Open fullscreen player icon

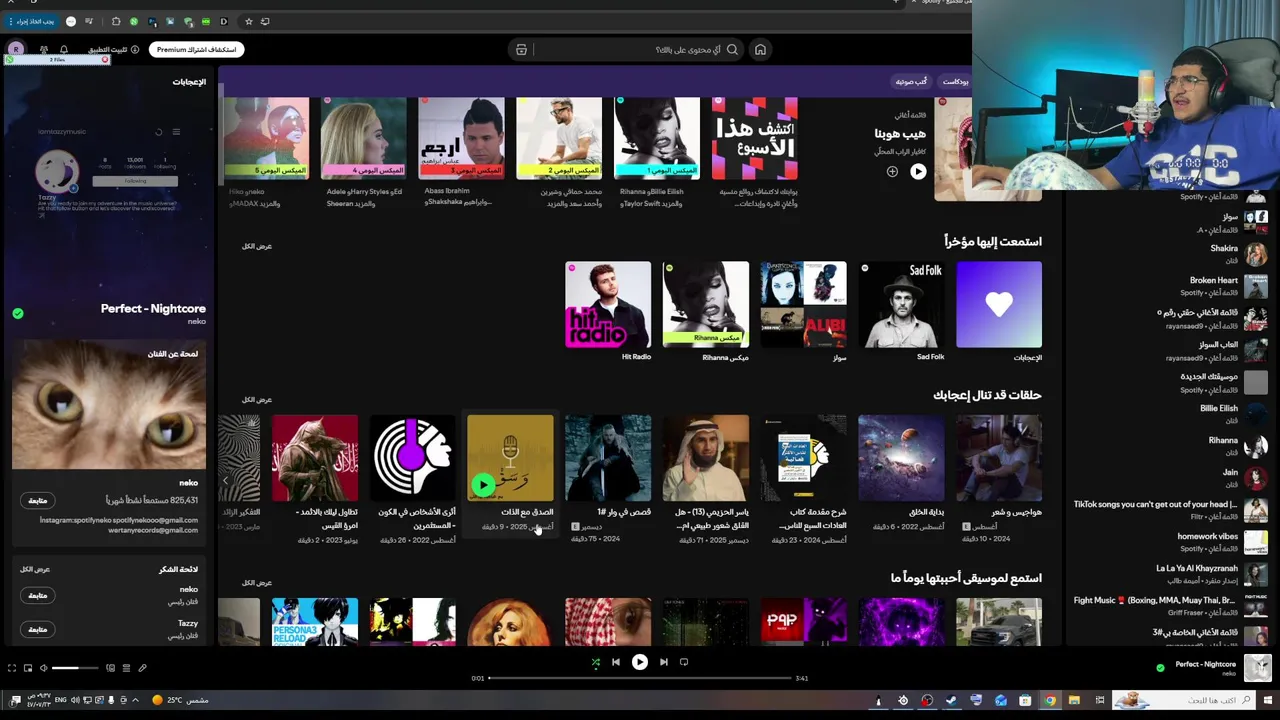point(12,668)
